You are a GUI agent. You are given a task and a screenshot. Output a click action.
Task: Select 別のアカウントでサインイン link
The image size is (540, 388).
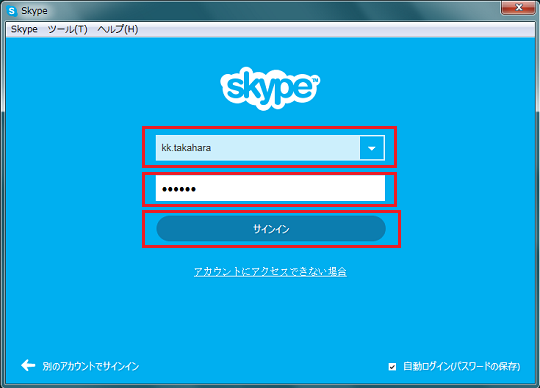[91, 366]
